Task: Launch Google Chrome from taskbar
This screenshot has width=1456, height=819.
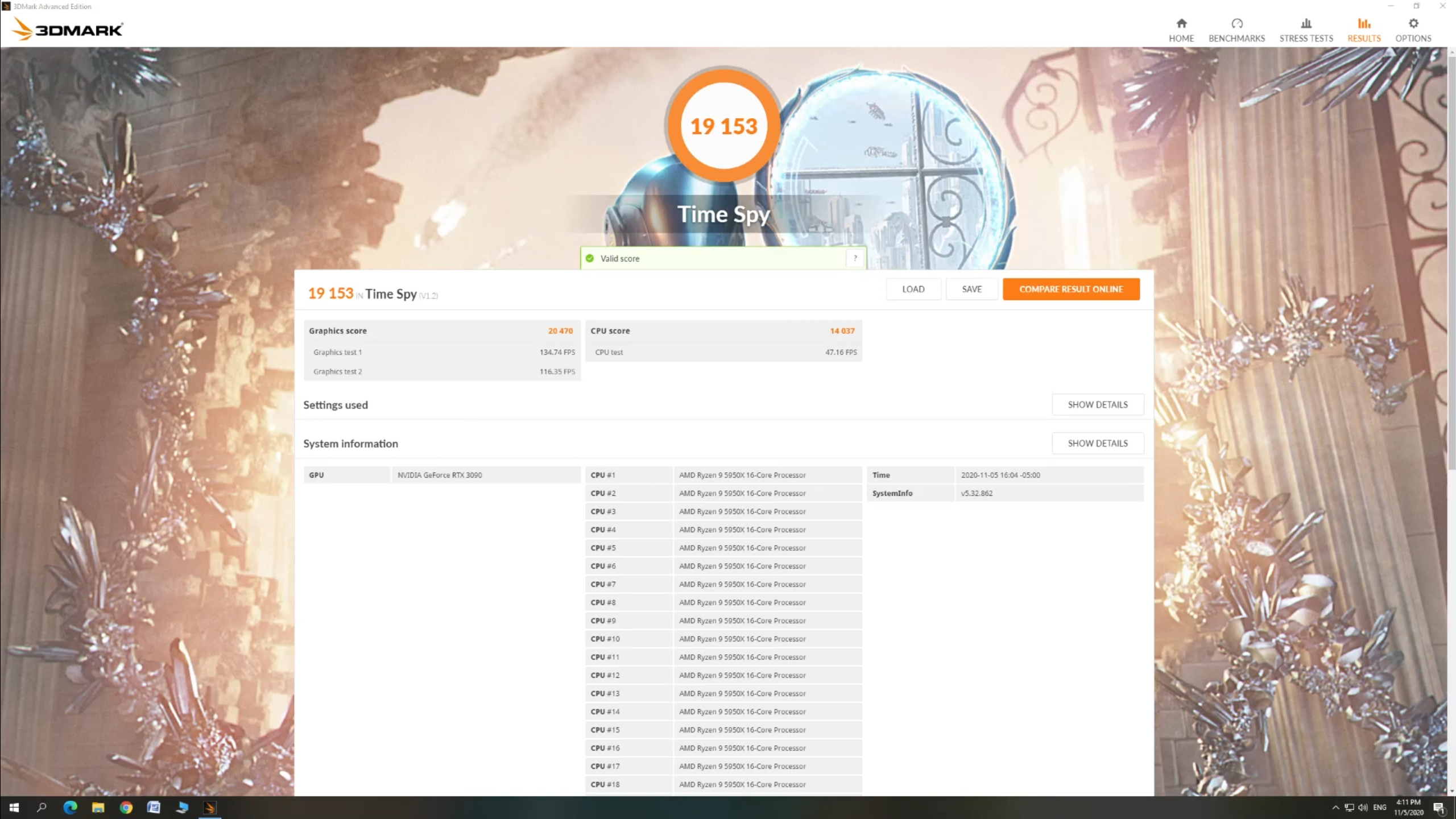Action: [x=126, y=808]
